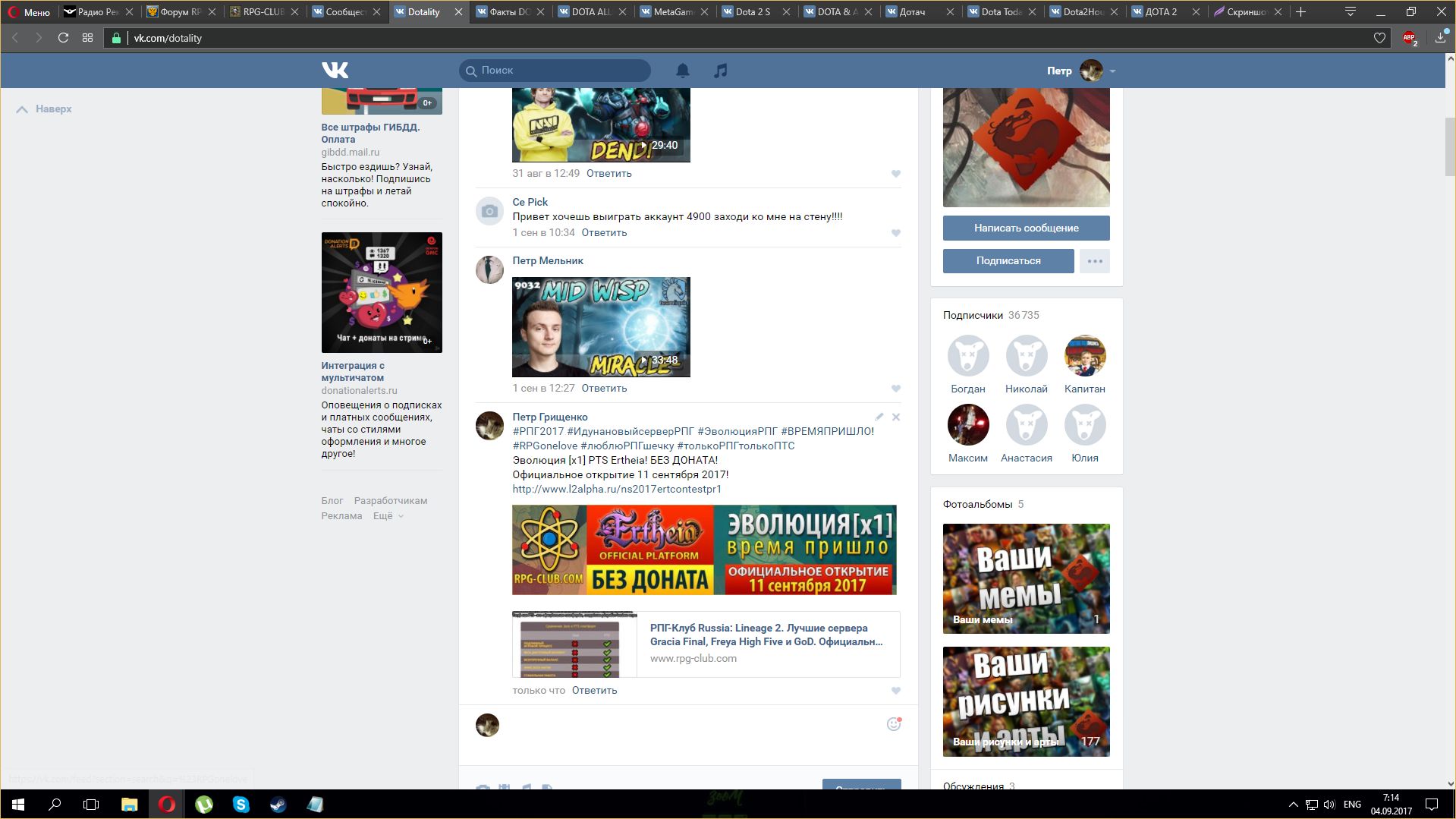The image size is (1456, 819).
Task: Switch to Скриншот tab
Action: click(1247, 11)
